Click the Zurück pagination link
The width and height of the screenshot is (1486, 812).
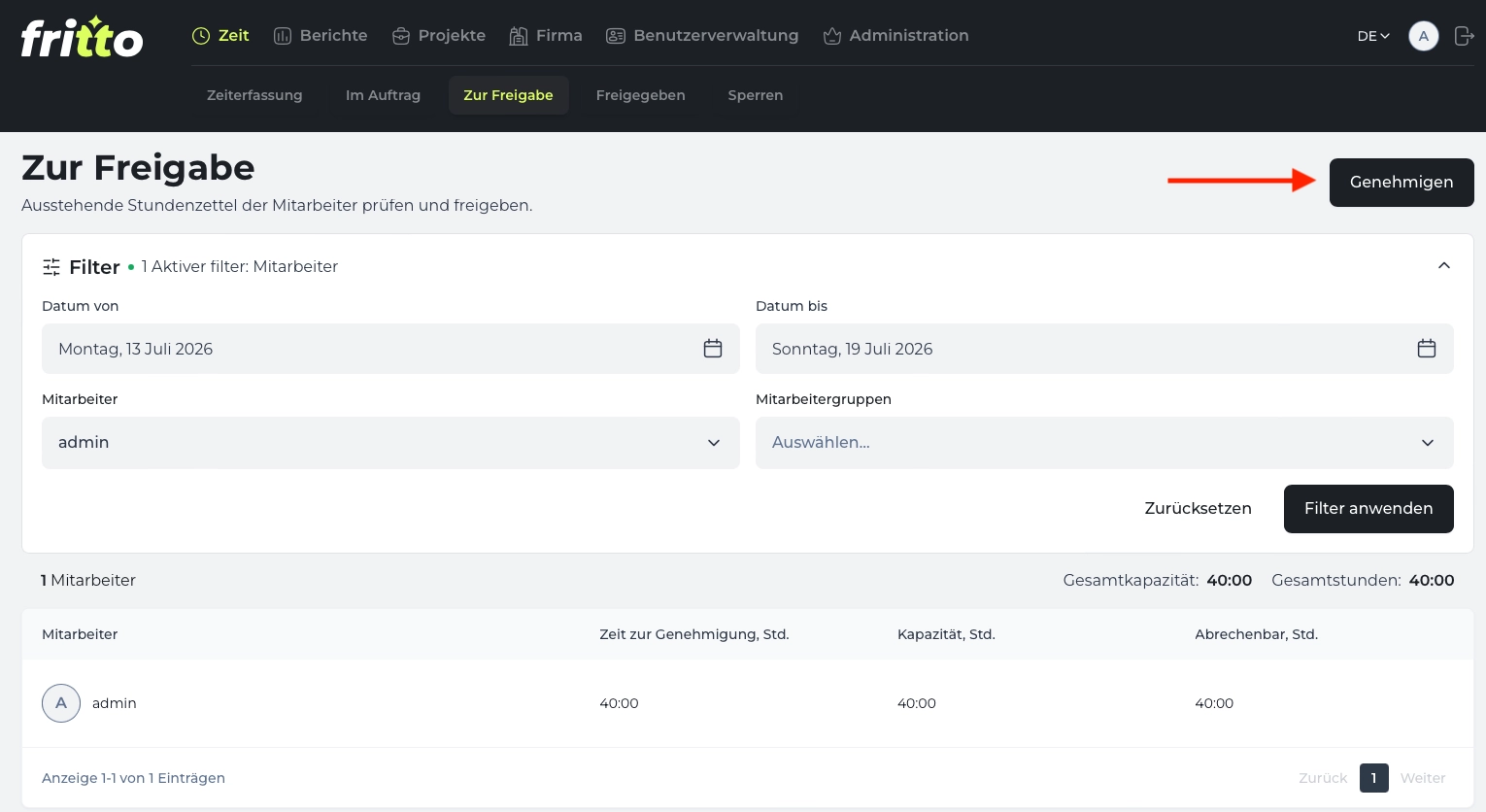pyautogui.click(x=1323, y=778)
